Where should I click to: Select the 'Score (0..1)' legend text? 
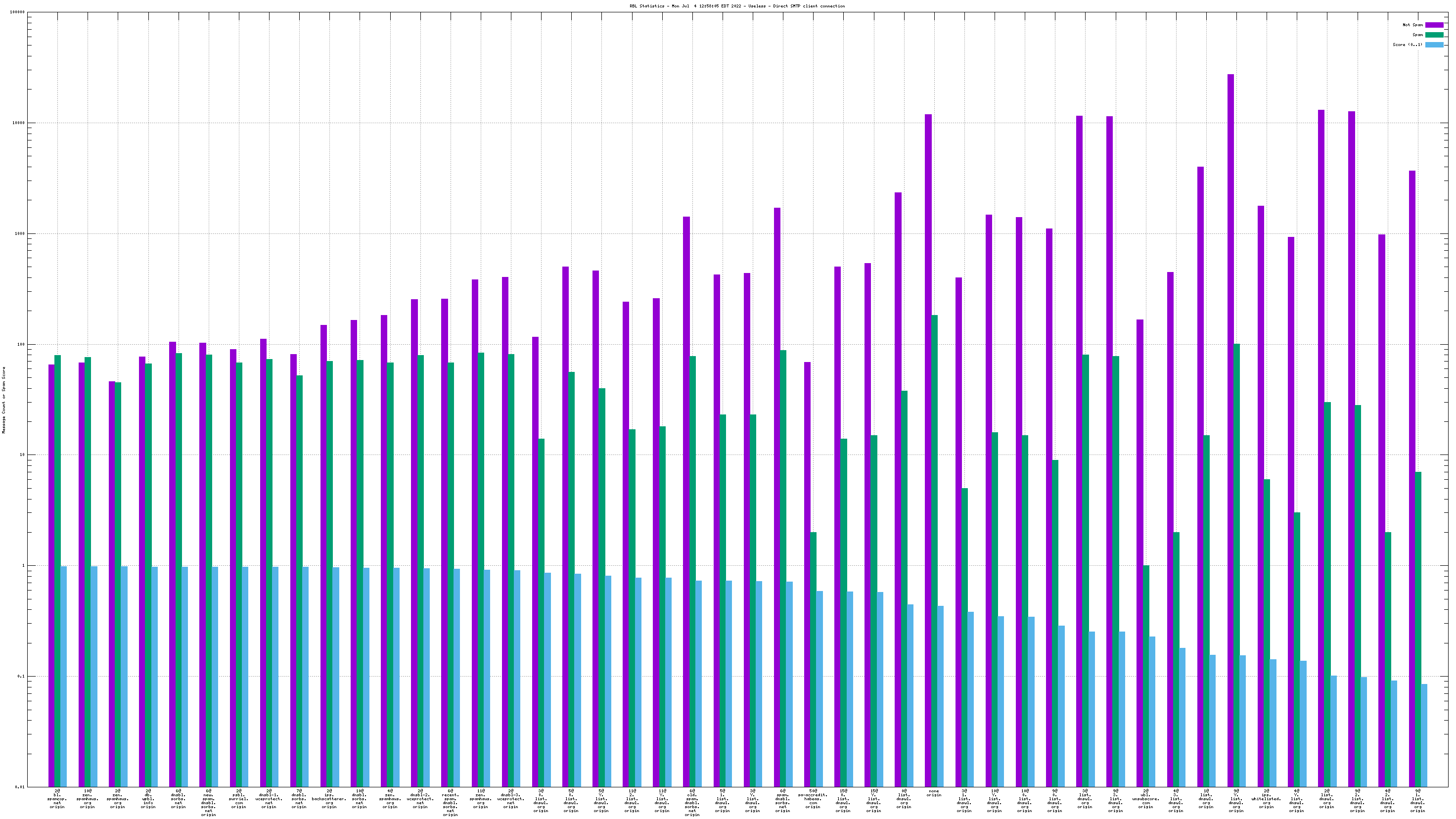click(1408, 45)
